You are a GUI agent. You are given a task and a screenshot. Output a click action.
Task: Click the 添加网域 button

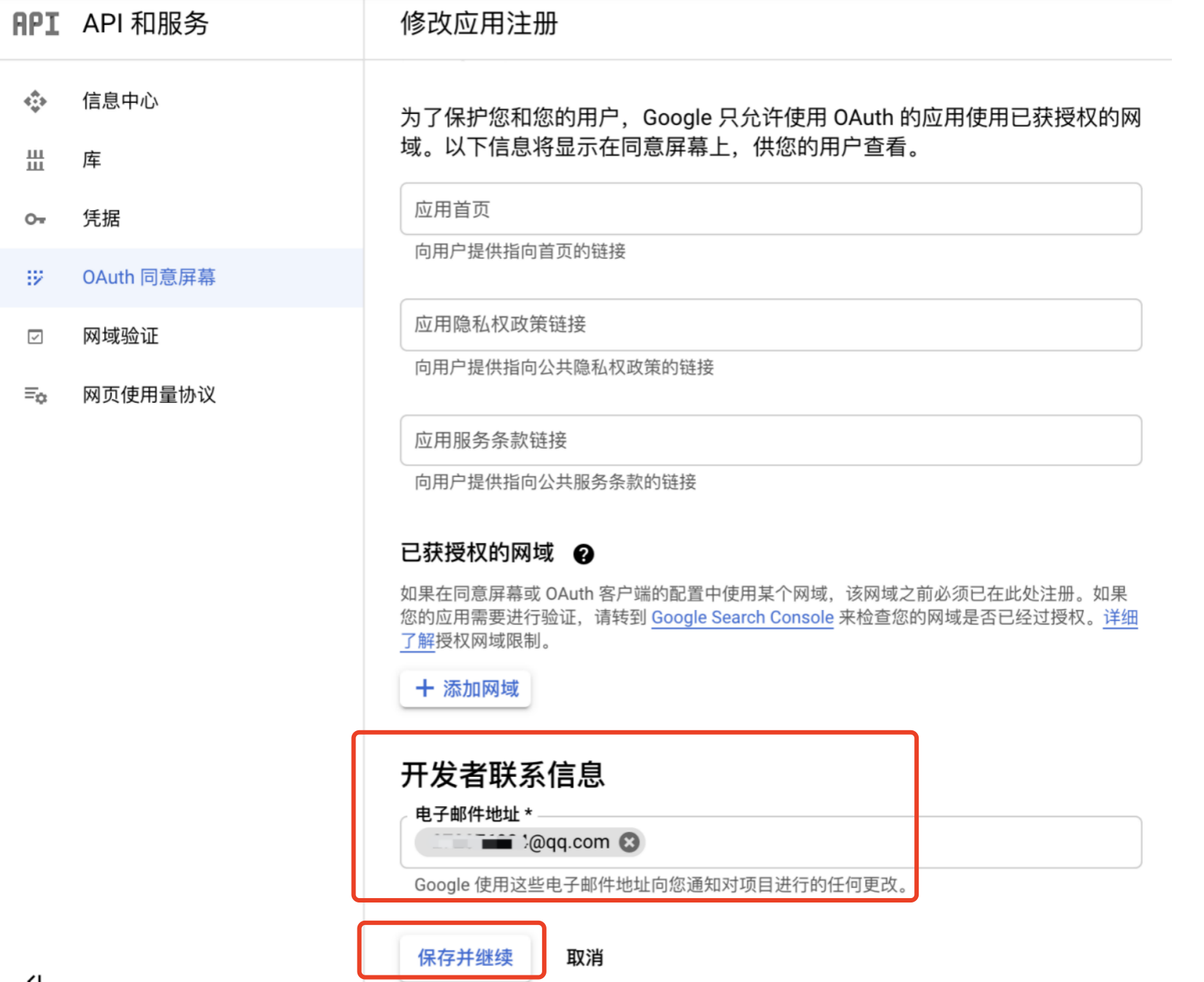pyautogui.click(x=465, y=688)
